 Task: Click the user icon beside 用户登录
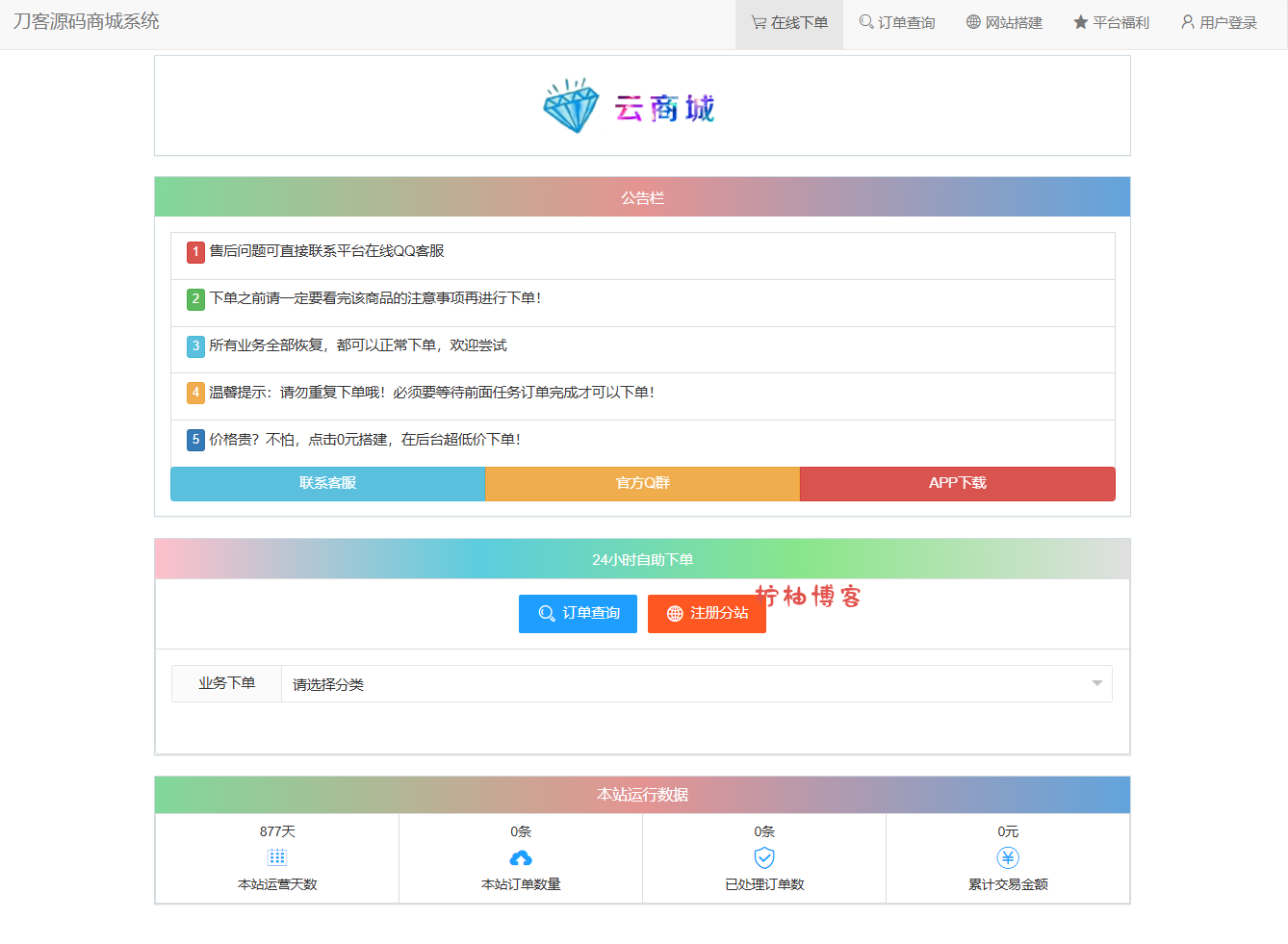coord(1187,22)
